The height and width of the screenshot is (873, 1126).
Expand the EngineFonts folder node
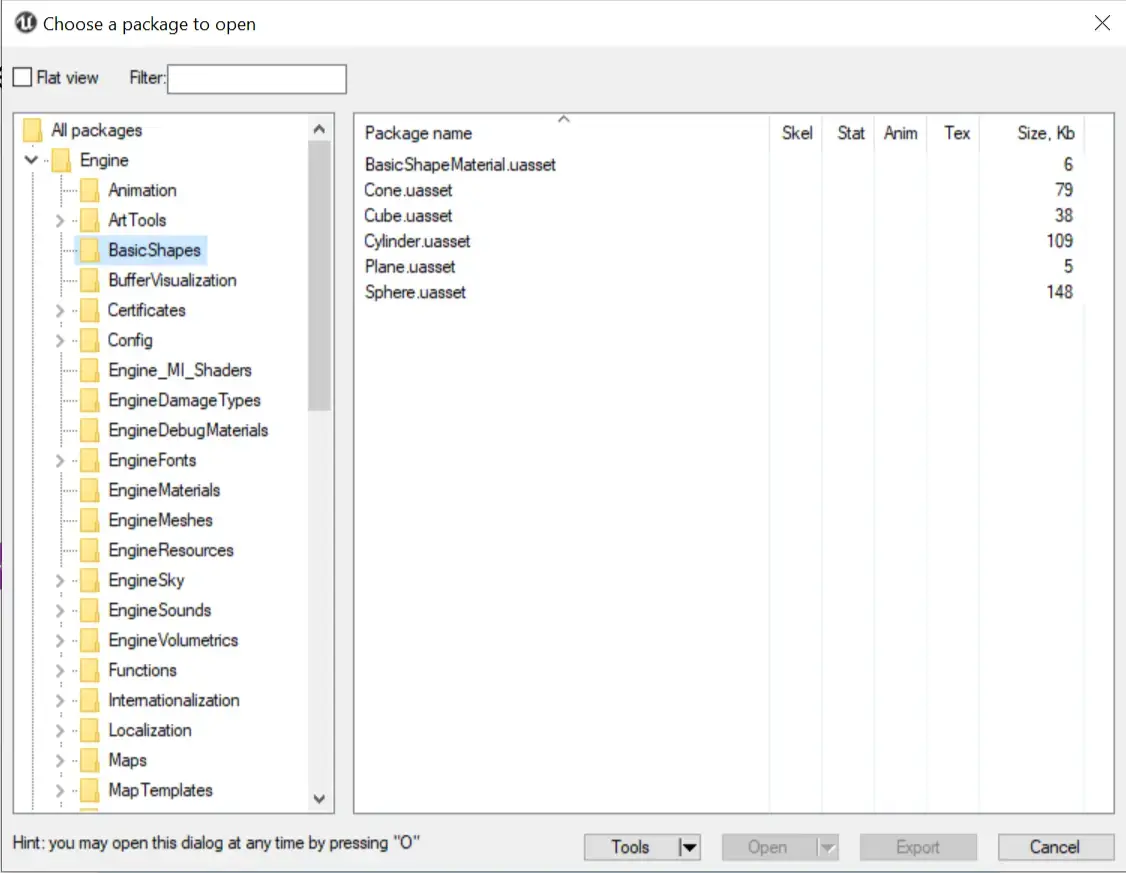coord(60,460)
